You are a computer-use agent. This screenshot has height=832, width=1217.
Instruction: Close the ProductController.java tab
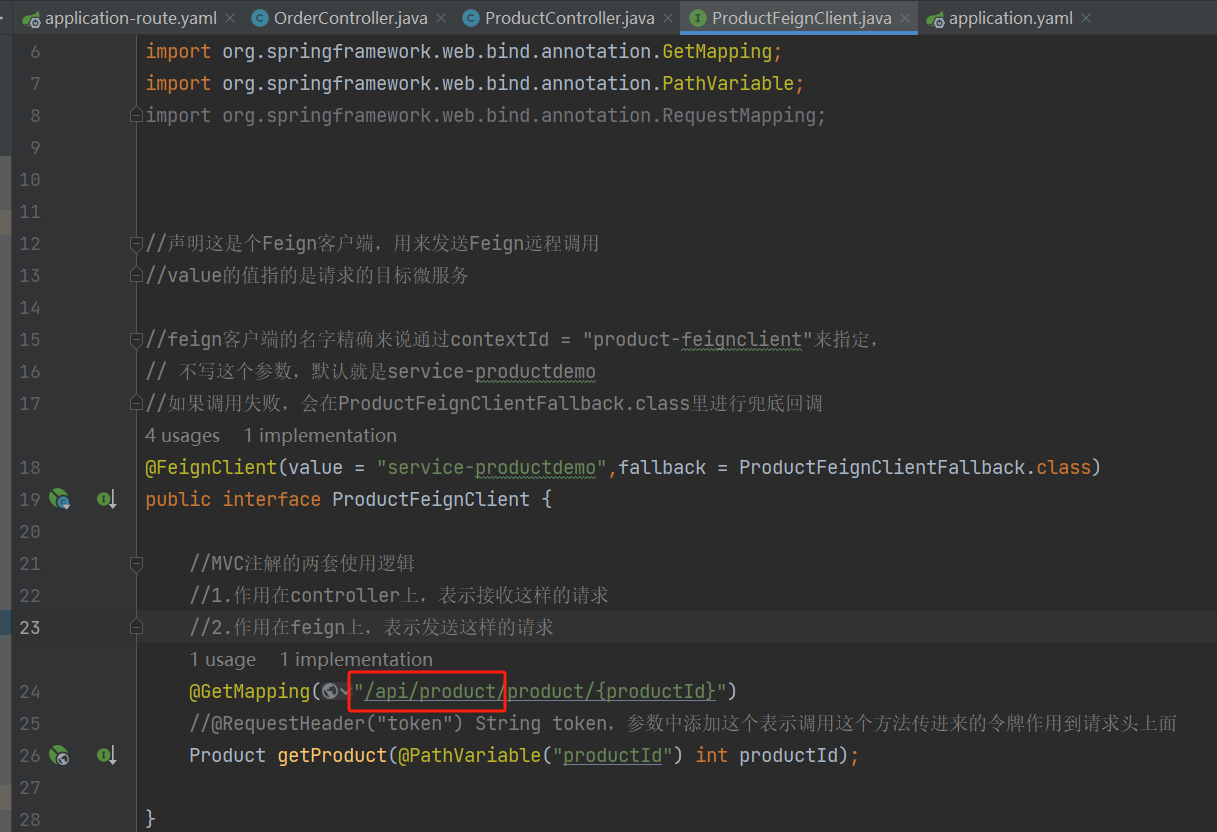pos(669,18)
